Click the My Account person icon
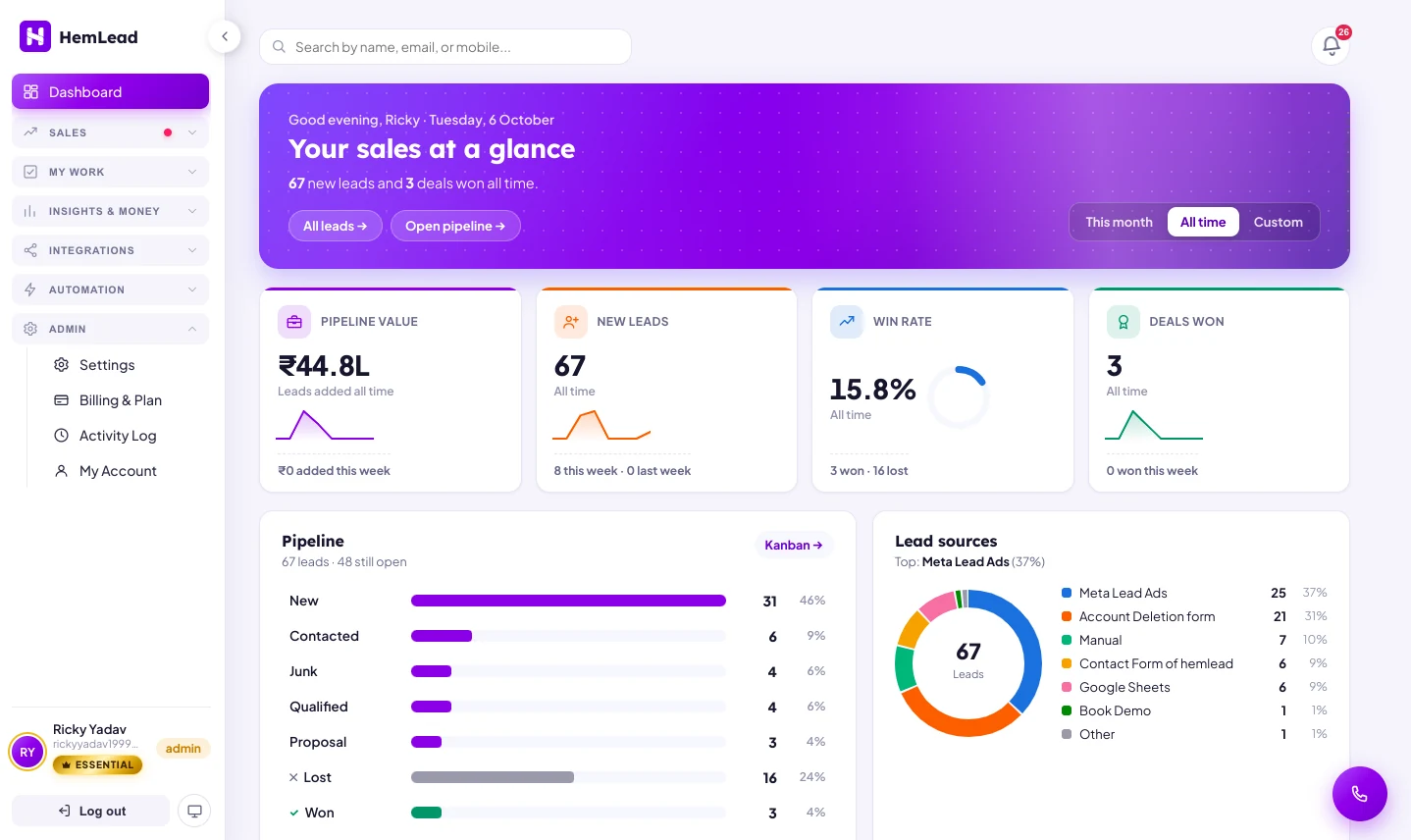Screen dimensions: 1411x840 (61, 471)
